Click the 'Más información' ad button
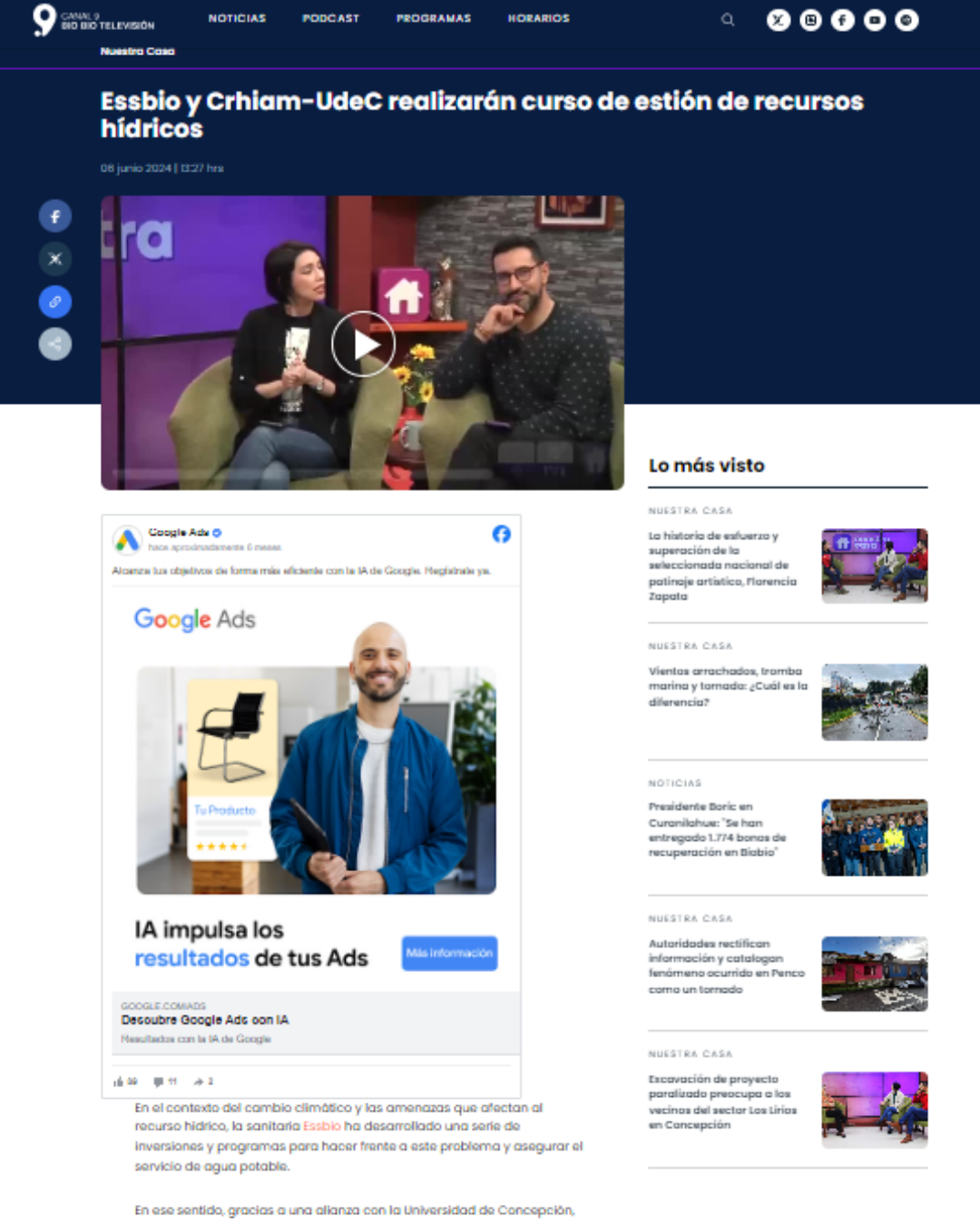This screenshot has width=980, height=1225. pos(450,953)
